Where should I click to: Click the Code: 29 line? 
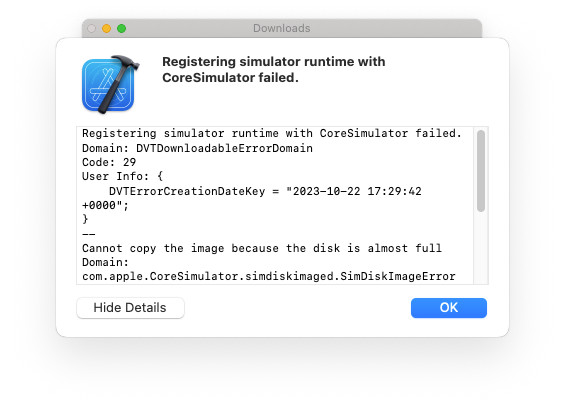coord(109,162)
